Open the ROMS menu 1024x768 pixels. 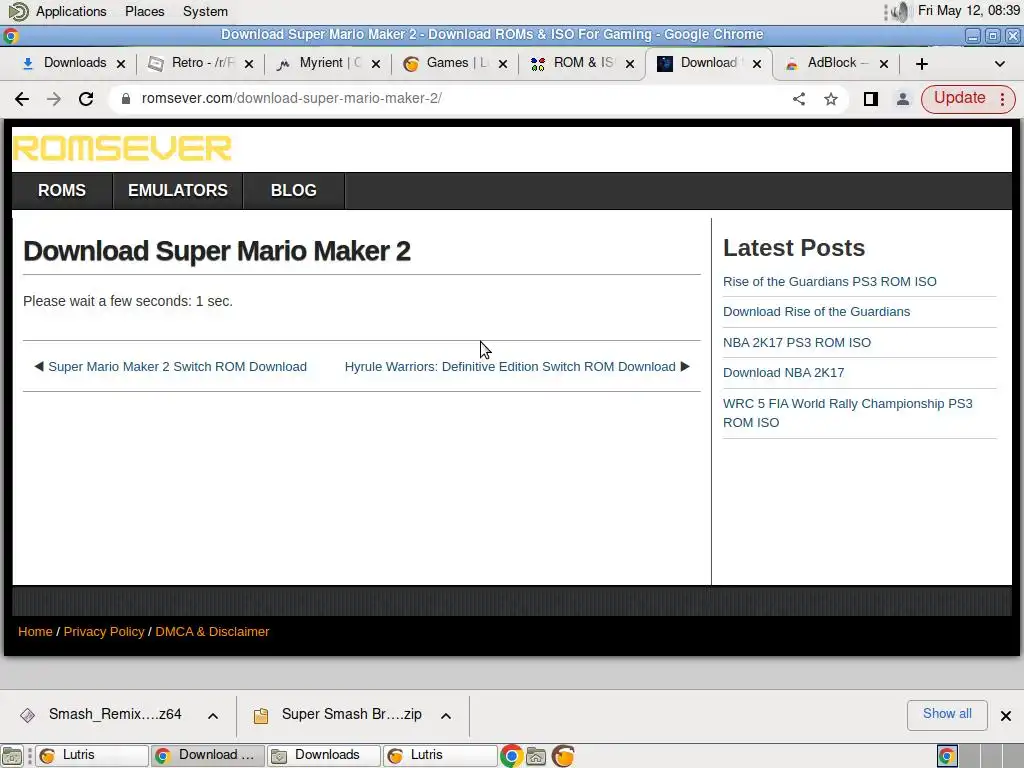tap(62, 190)
